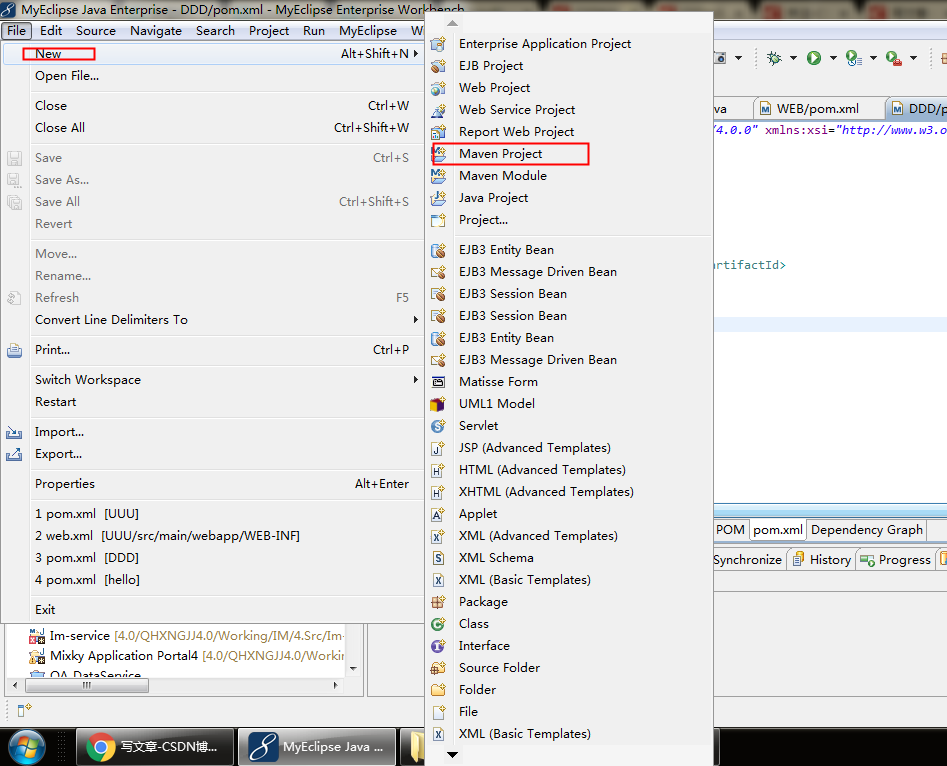Screen dimensions: 947x766
Task: Click the Import menu icon
Action: click(14, 433)
